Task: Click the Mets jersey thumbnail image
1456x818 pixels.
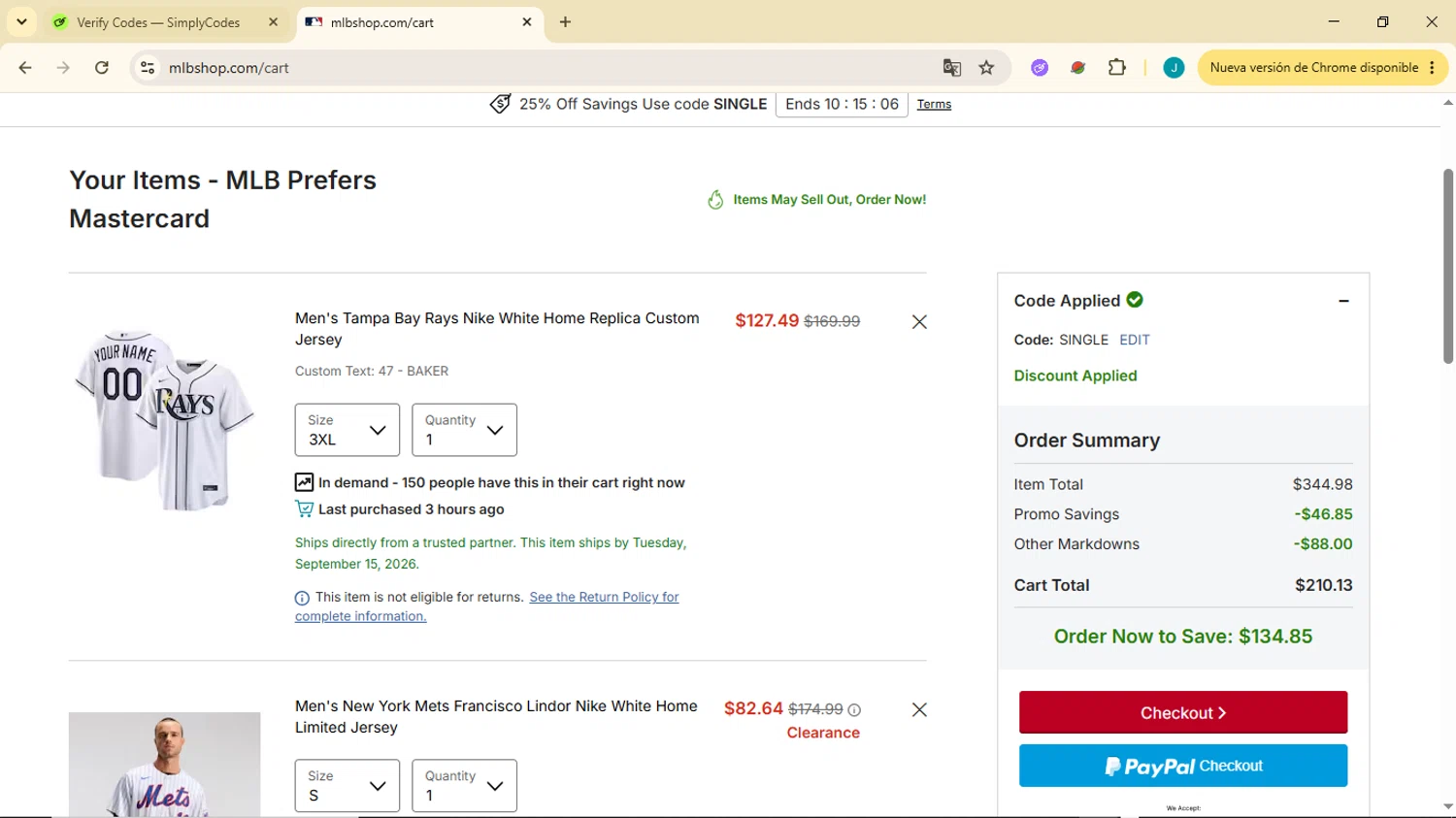Action: click(164, 765)
